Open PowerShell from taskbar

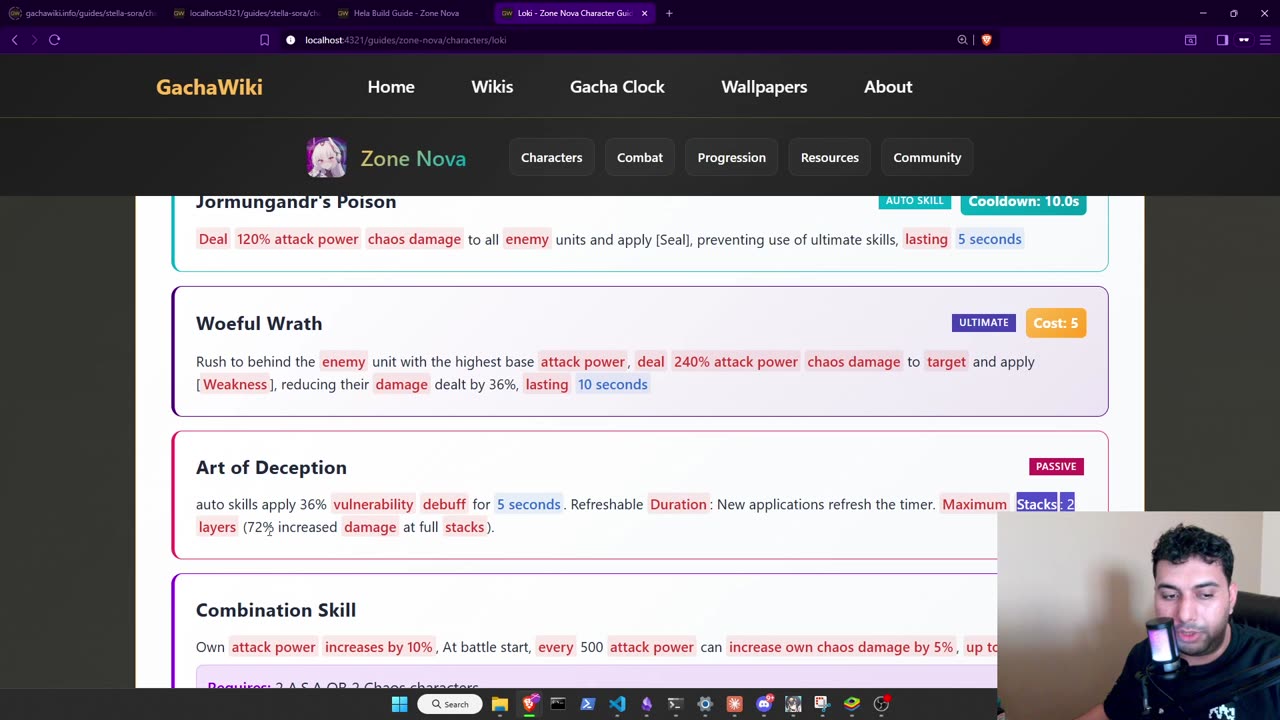click(588, 704)
